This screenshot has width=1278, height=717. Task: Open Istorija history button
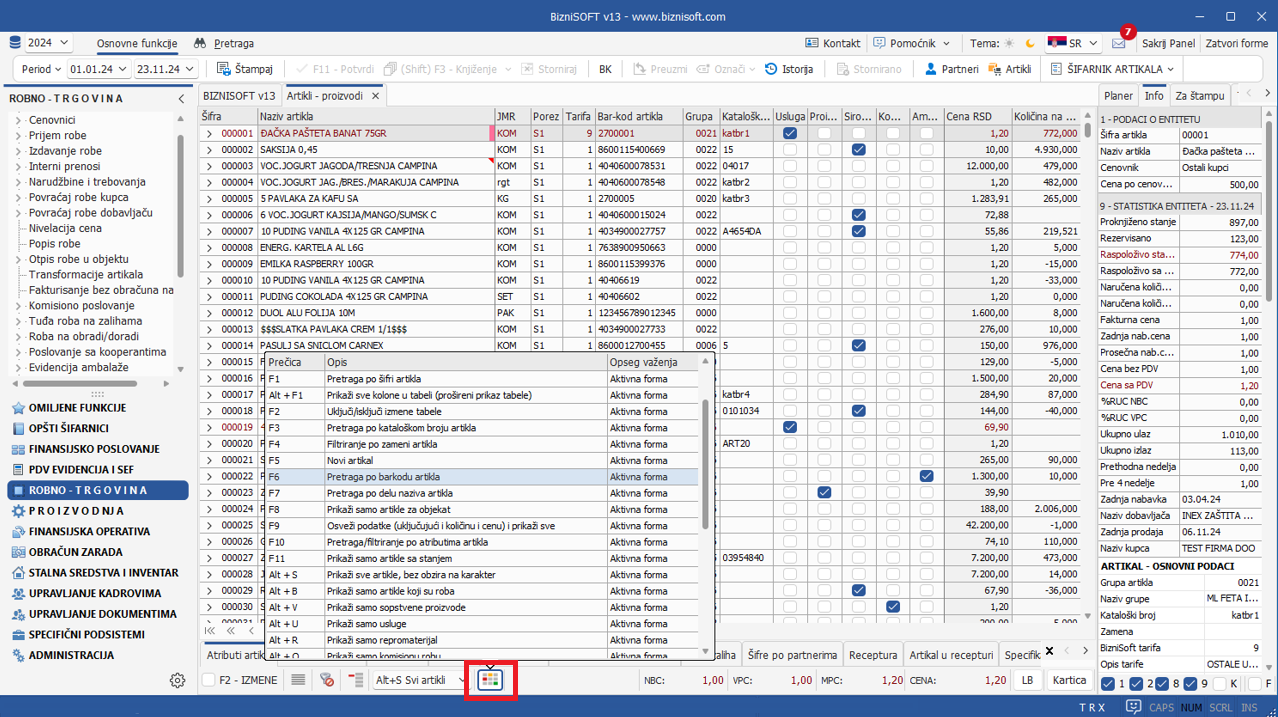(788, 69)
